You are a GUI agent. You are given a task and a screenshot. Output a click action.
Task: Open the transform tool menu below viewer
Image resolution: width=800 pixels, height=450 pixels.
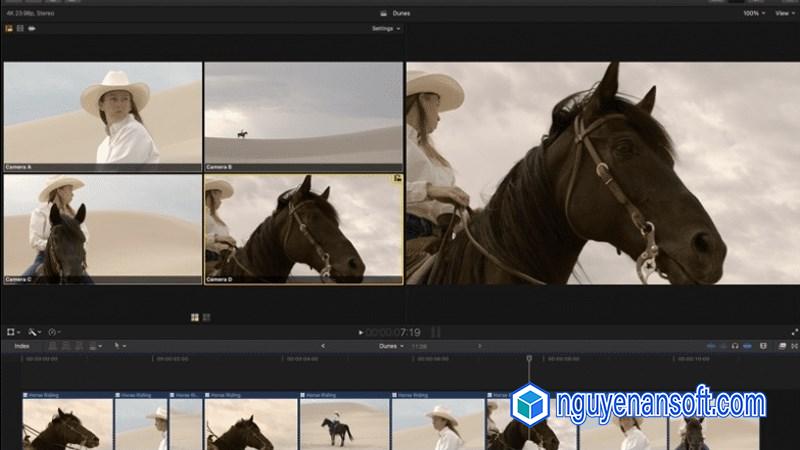pos(13,331)
